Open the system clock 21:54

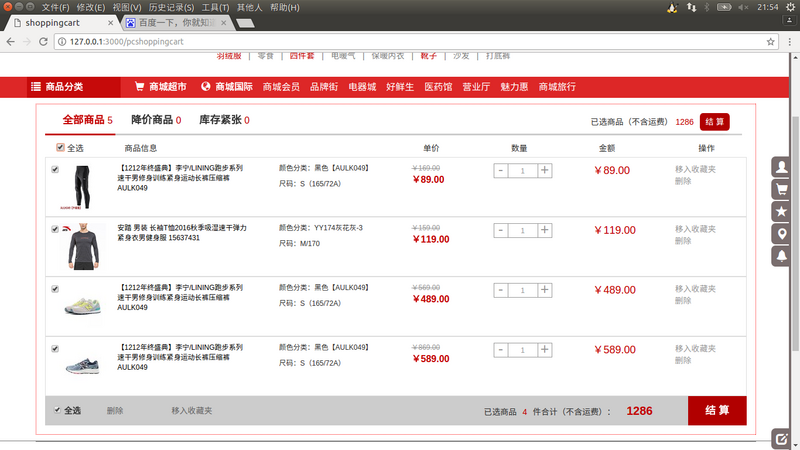(x=767, y=7)
